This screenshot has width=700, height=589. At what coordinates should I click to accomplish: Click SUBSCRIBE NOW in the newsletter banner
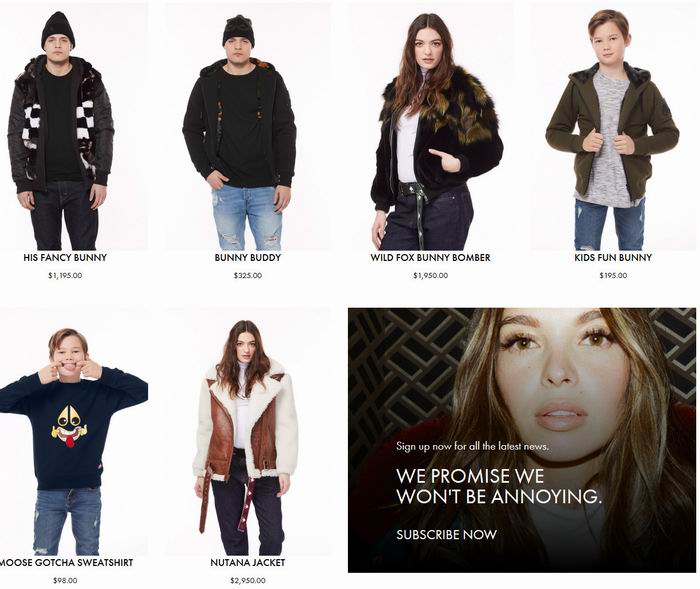click(446, 535)
